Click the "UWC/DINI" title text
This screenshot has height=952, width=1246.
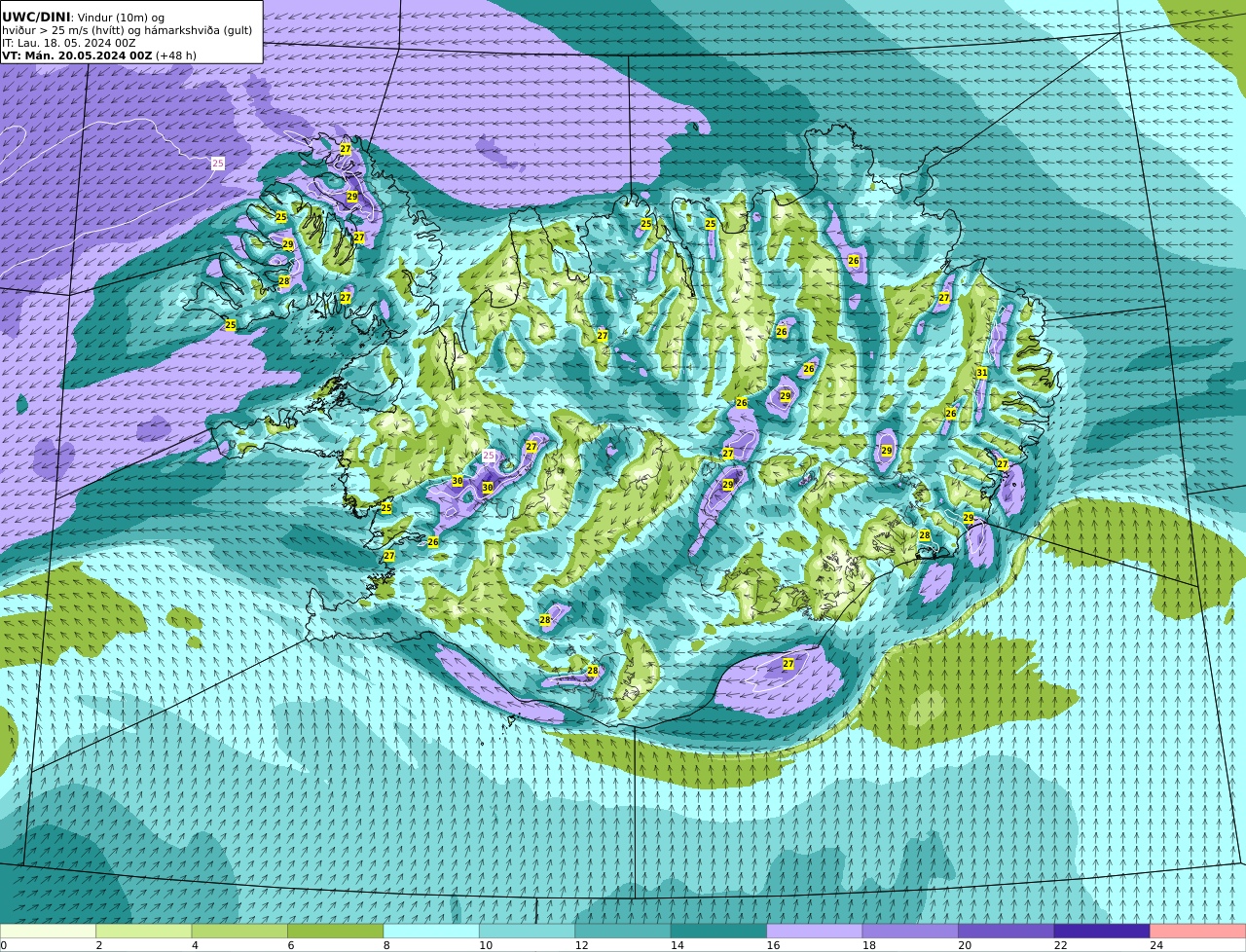pos(36,17)
